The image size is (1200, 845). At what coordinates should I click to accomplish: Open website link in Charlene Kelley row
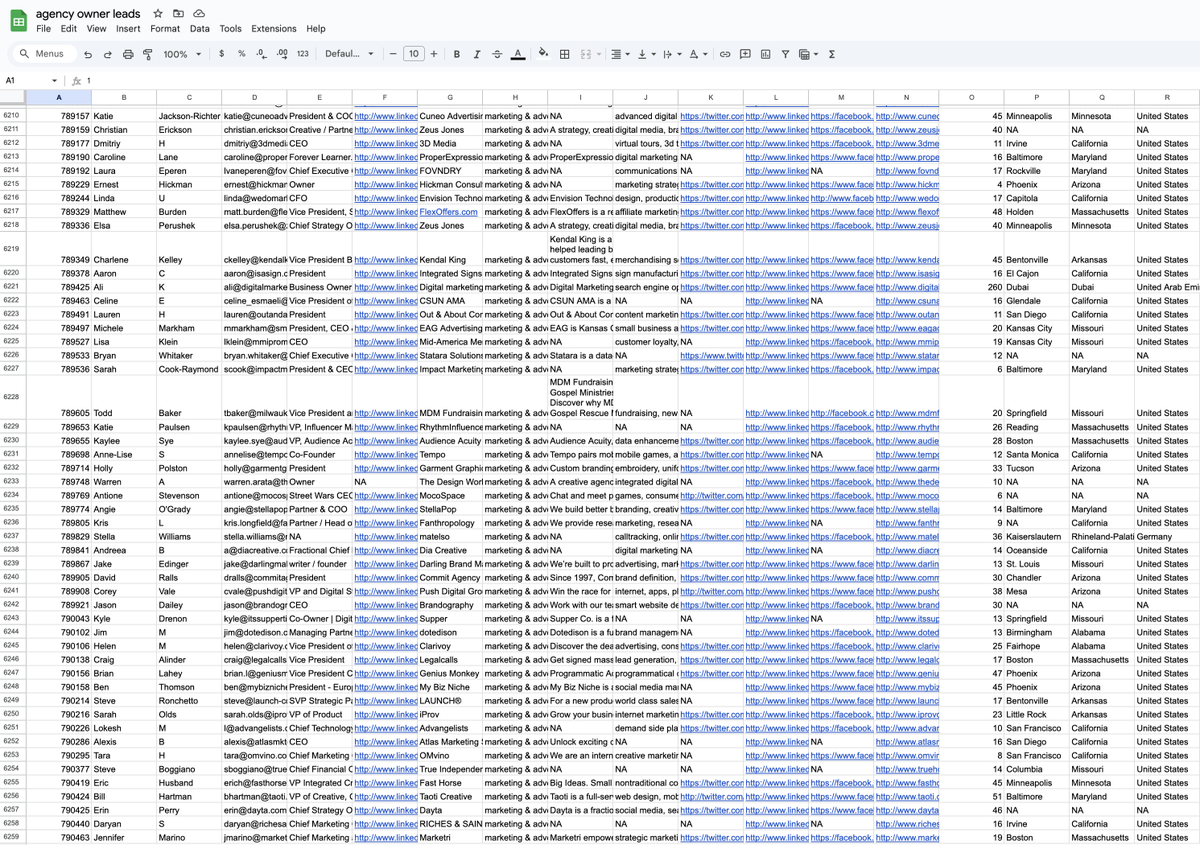pos(907,260)
